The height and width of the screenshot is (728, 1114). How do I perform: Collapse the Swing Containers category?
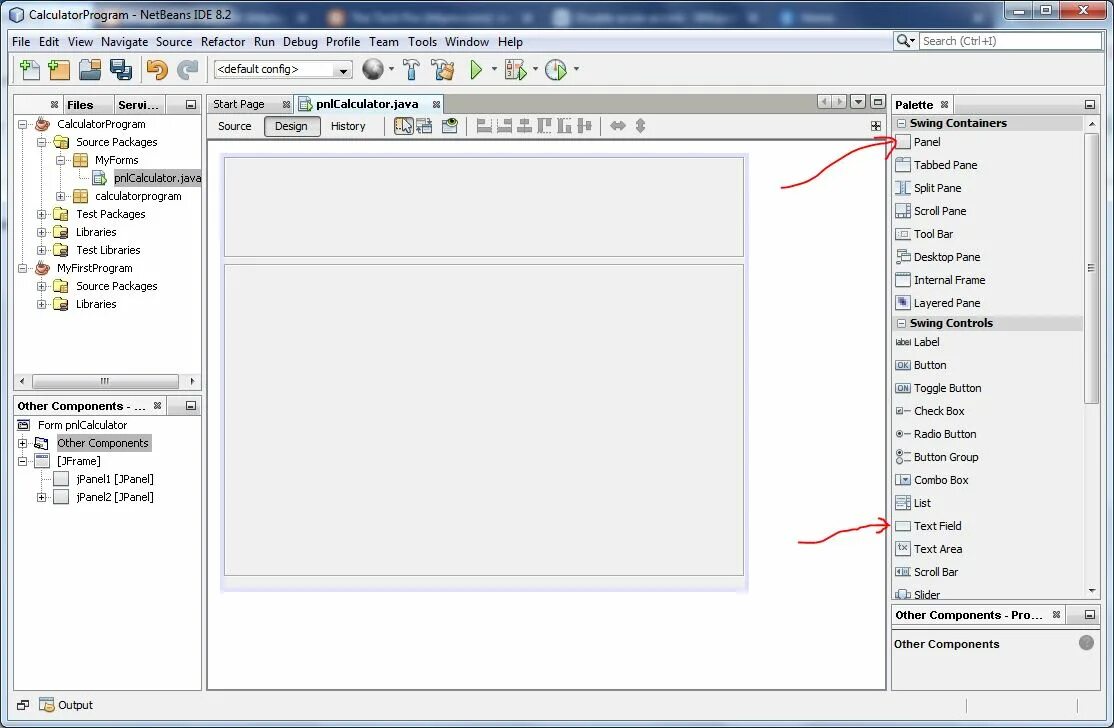click(x=902, y=124)
